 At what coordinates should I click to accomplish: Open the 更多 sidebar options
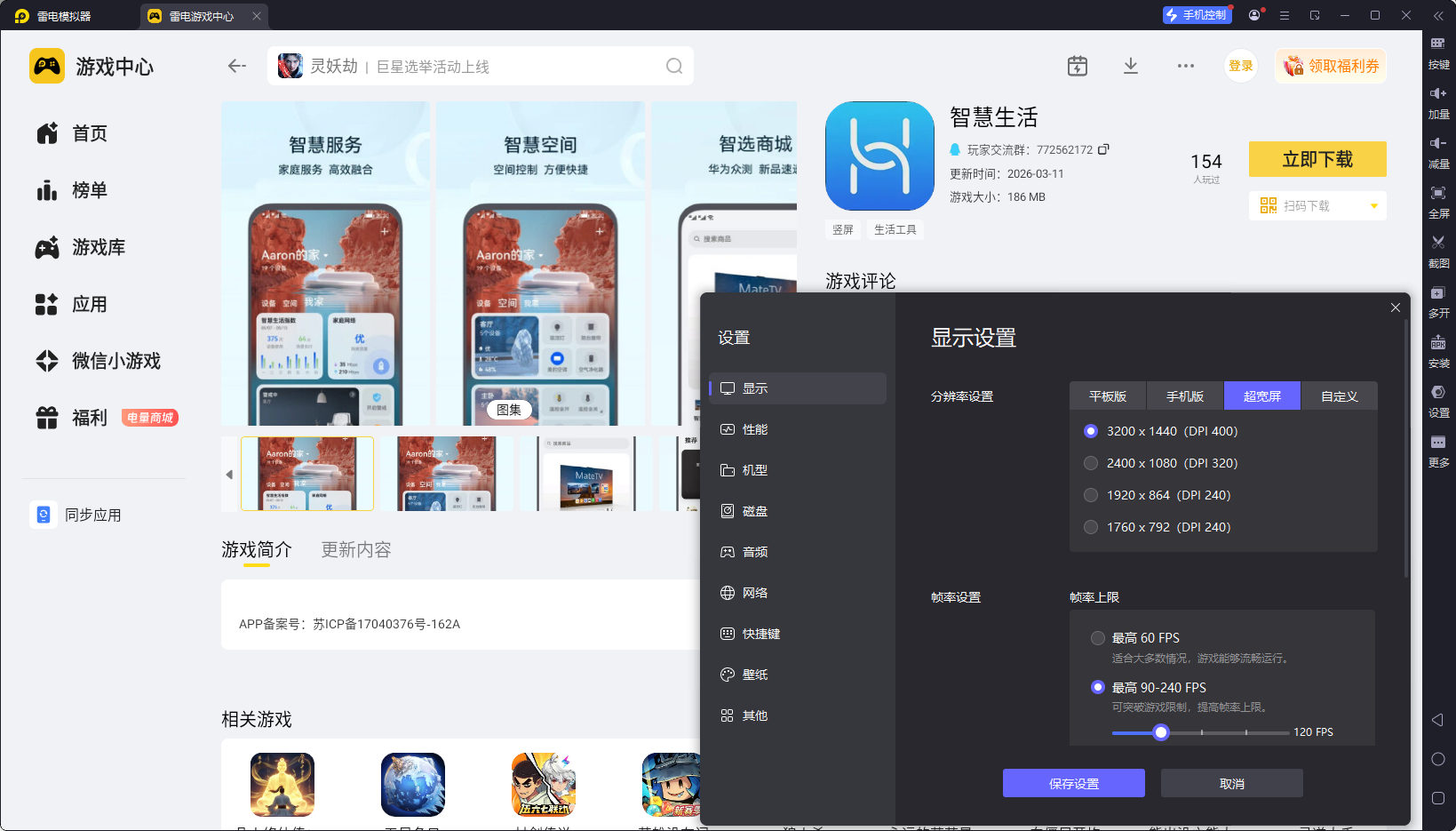tap(1438, 450)
